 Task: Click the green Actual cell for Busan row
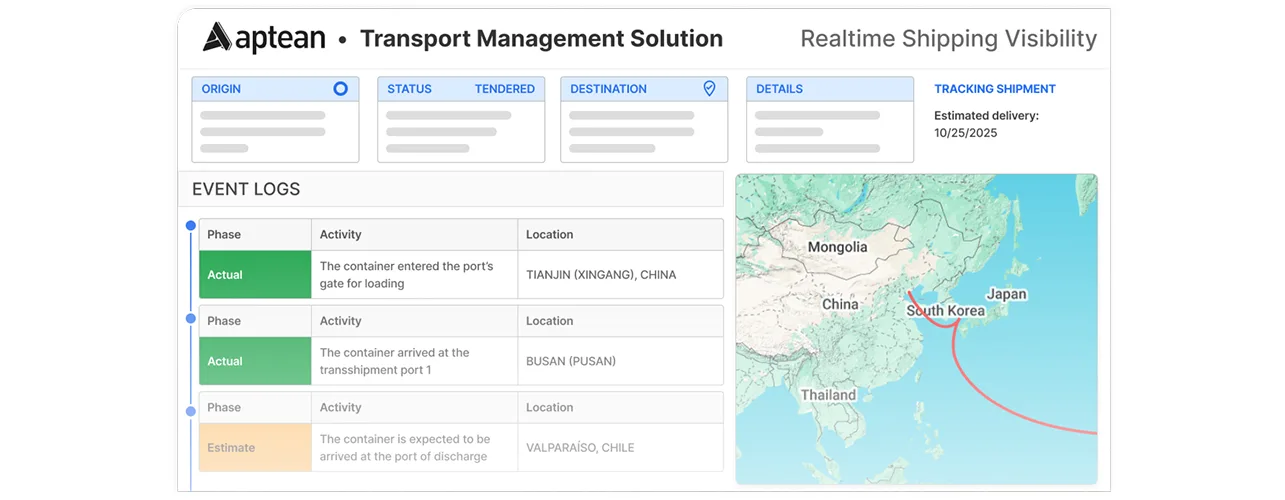(x=255, y=361)
